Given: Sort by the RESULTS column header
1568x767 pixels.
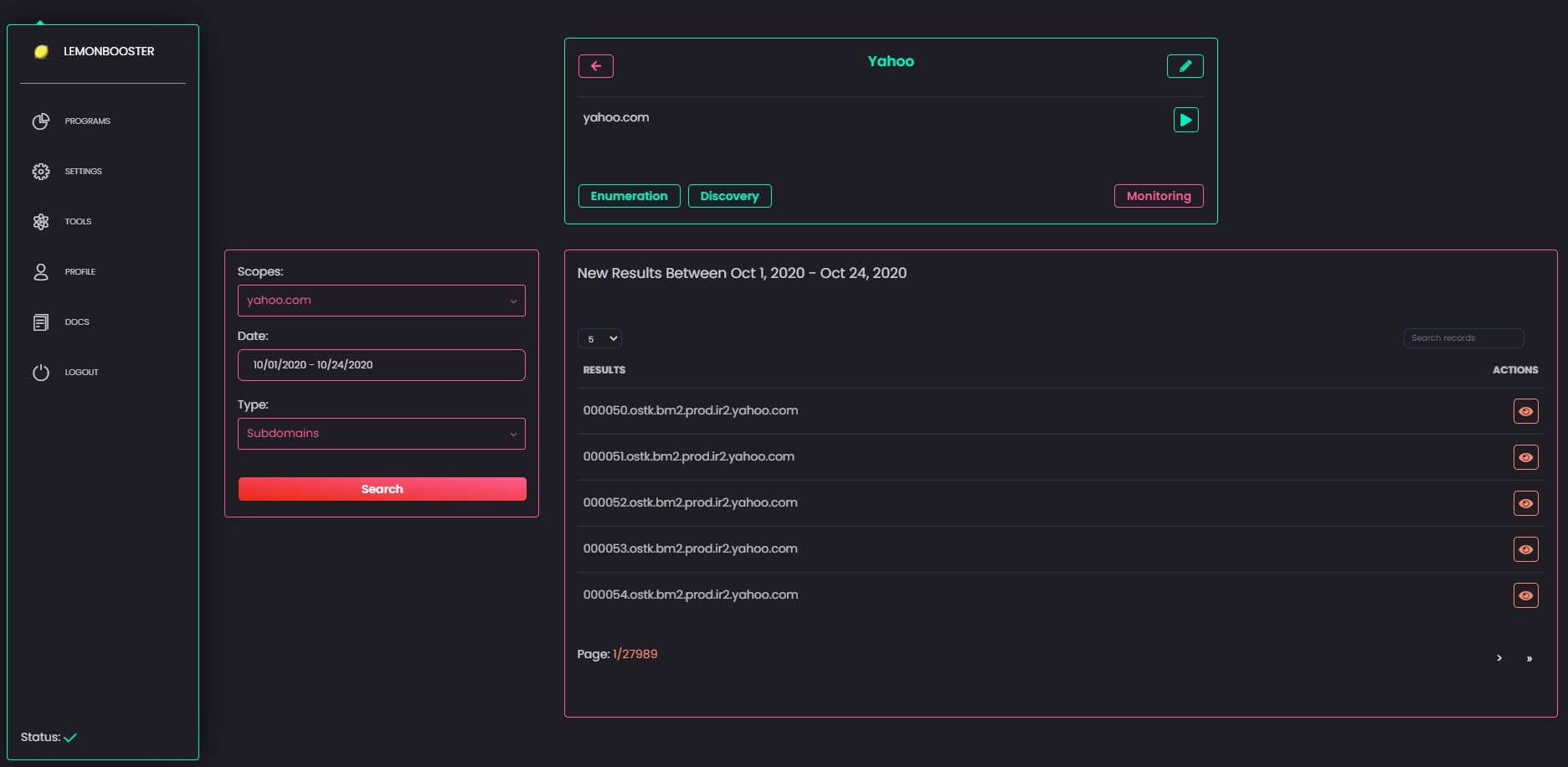Looking at the screenshot, I should pos(604,370).
